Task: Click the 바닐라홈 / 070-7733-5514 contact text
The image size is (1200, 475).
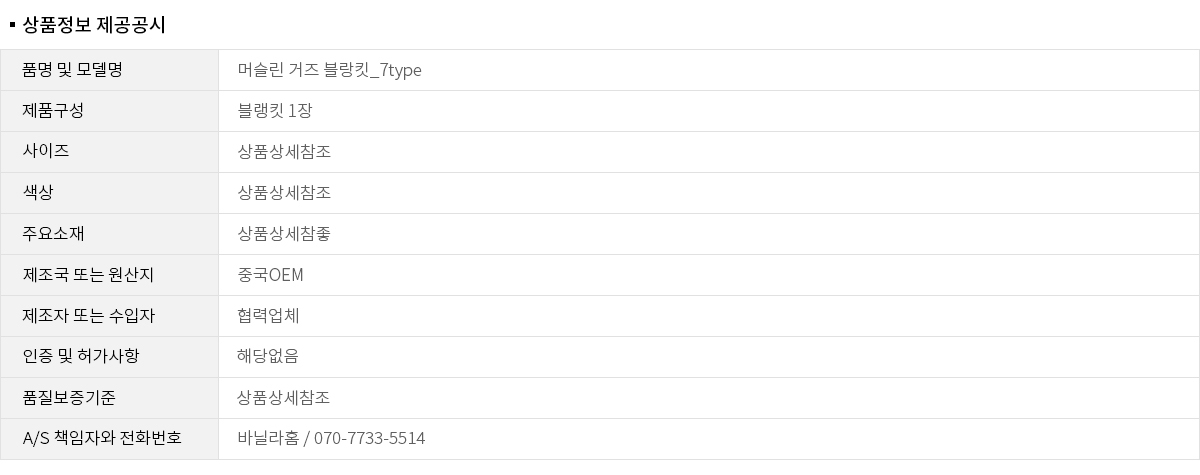Action: [331, 439]
